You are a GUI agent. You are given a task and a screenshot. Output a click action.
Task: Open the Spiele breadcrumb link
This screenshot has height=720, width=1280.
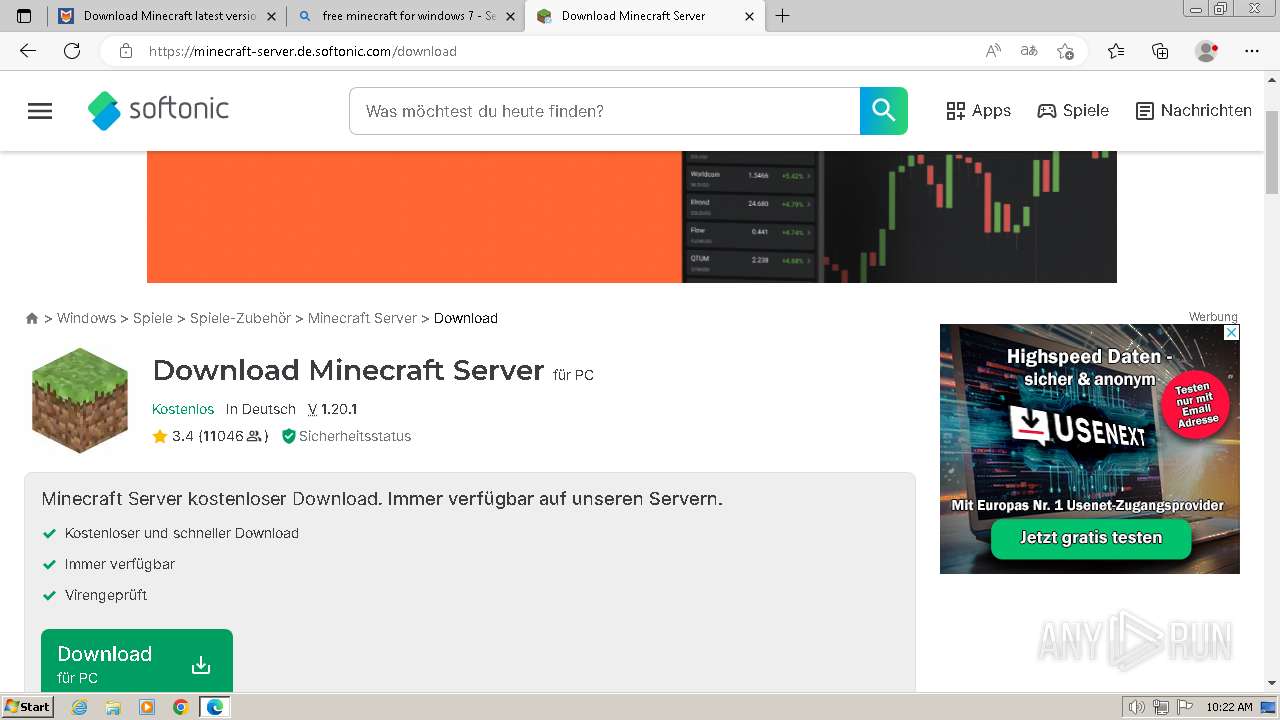pyautogui.click(x=153, y=318)
